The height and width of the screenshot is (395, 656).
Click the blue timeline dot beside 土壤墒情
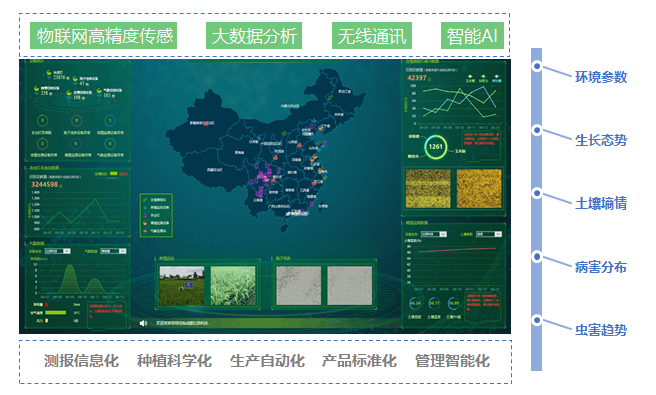coord(537,193)
